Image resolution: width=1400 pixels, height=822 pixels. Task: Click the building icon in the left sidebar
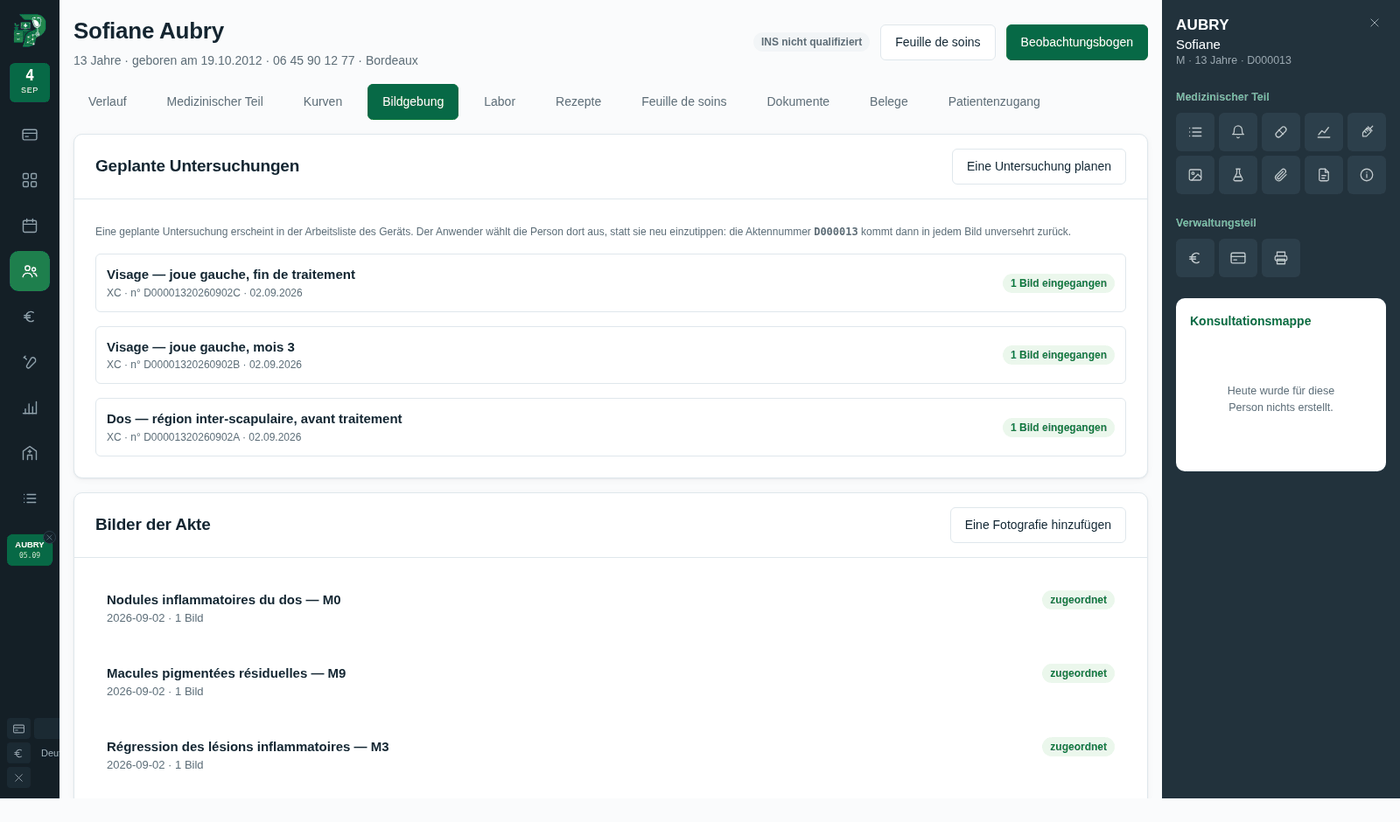tap(30, 453)
